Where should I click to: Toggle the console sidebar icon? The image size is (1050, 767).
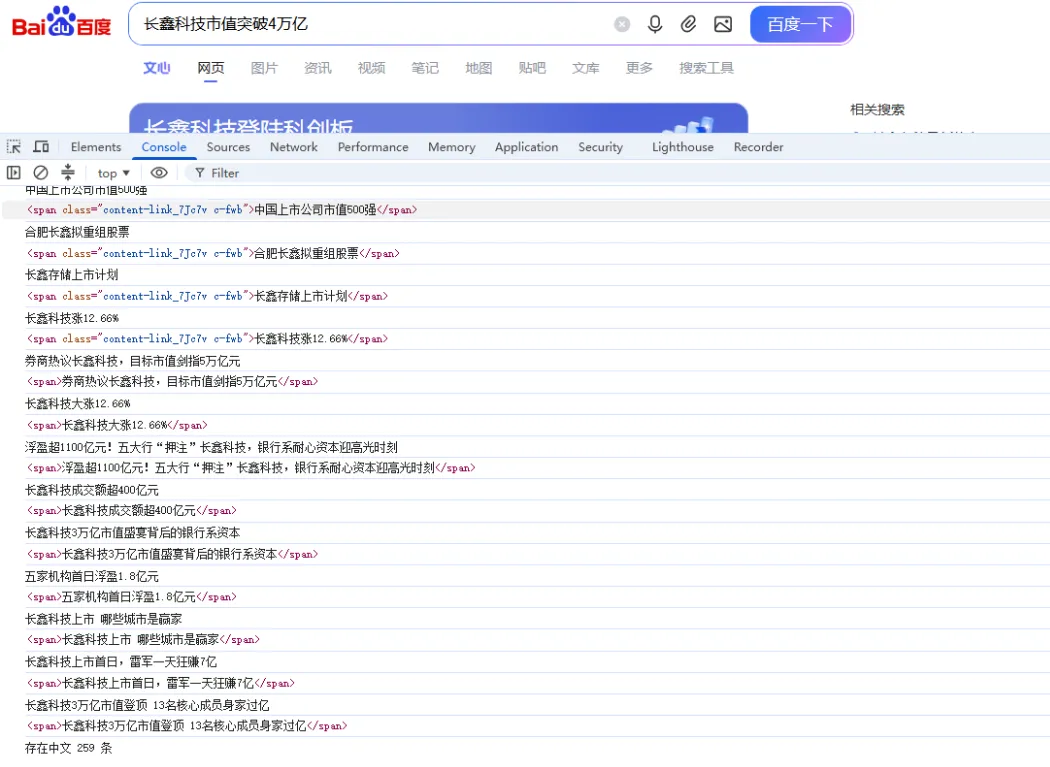13,173
